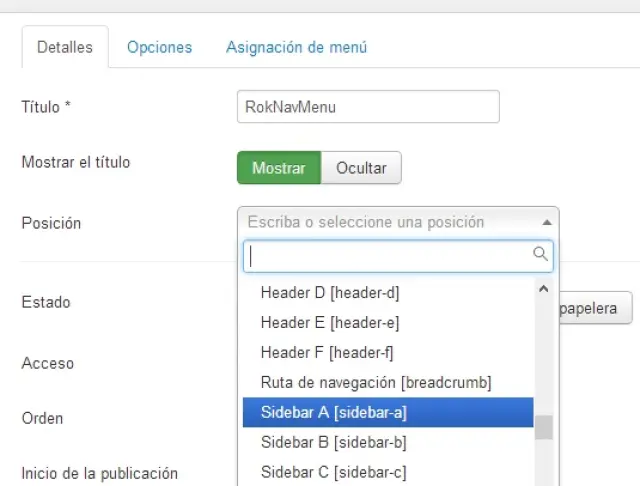The height and width of the screenshot is (486, 640).
Task: Choose Sidebar B [sidebar-b] position
Action: pos(333,442)
